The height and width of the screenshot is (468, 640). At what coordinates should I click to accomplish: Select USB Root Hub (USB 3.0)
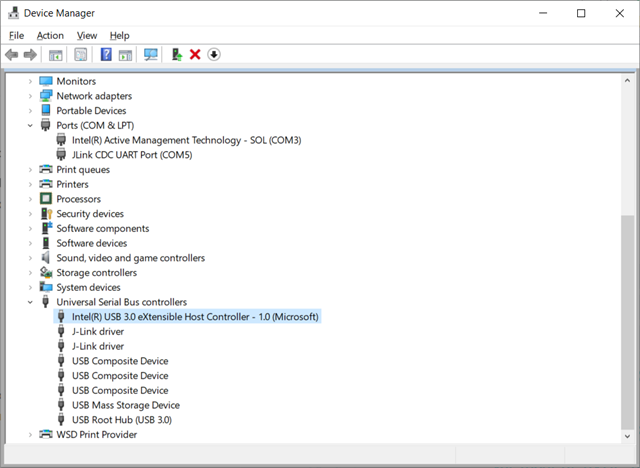[x=122, y=420]
